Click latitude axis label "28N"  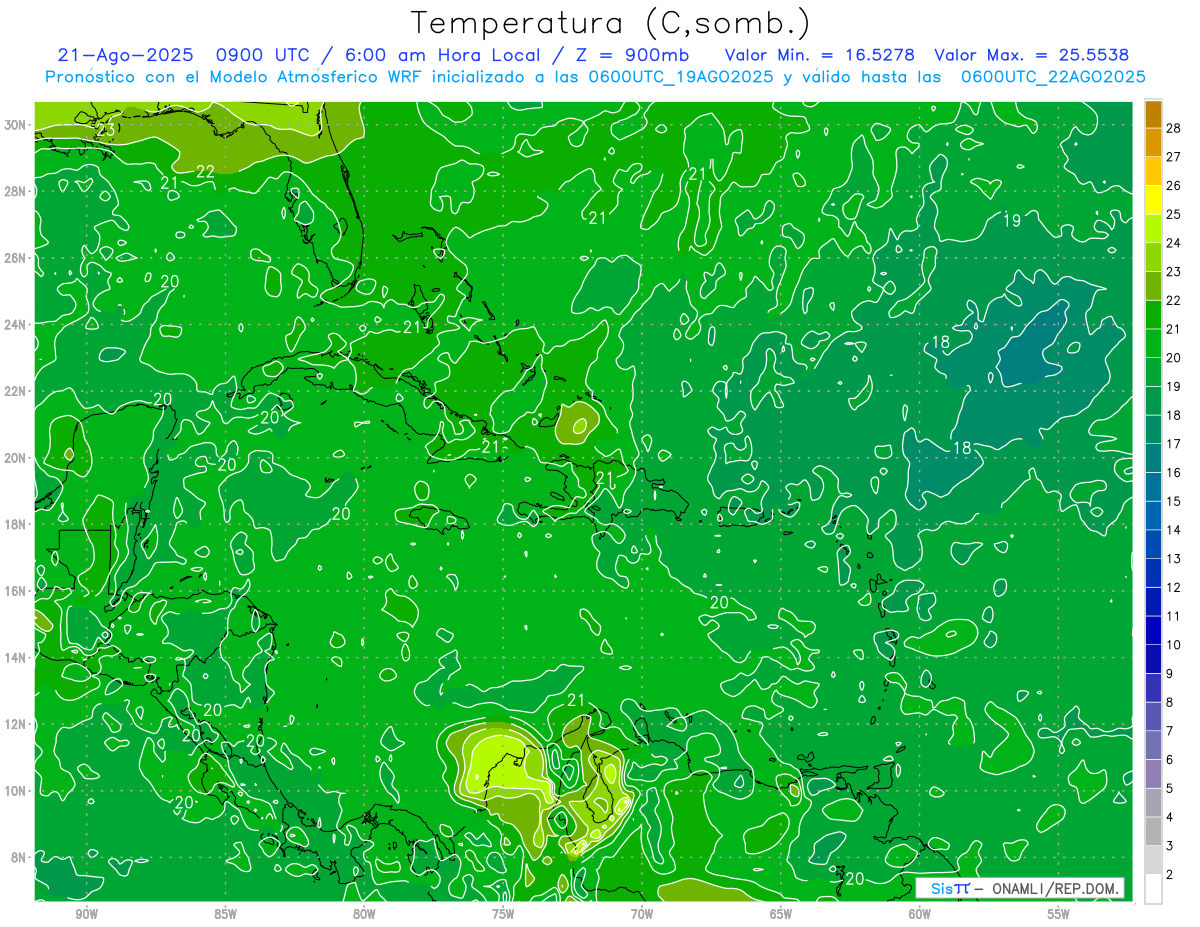click(17, 191)
